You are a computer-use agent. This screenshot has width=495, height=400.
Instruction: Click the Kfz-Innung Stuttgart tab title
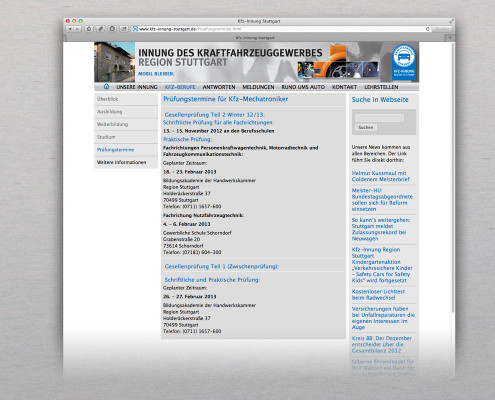(255, 38)
